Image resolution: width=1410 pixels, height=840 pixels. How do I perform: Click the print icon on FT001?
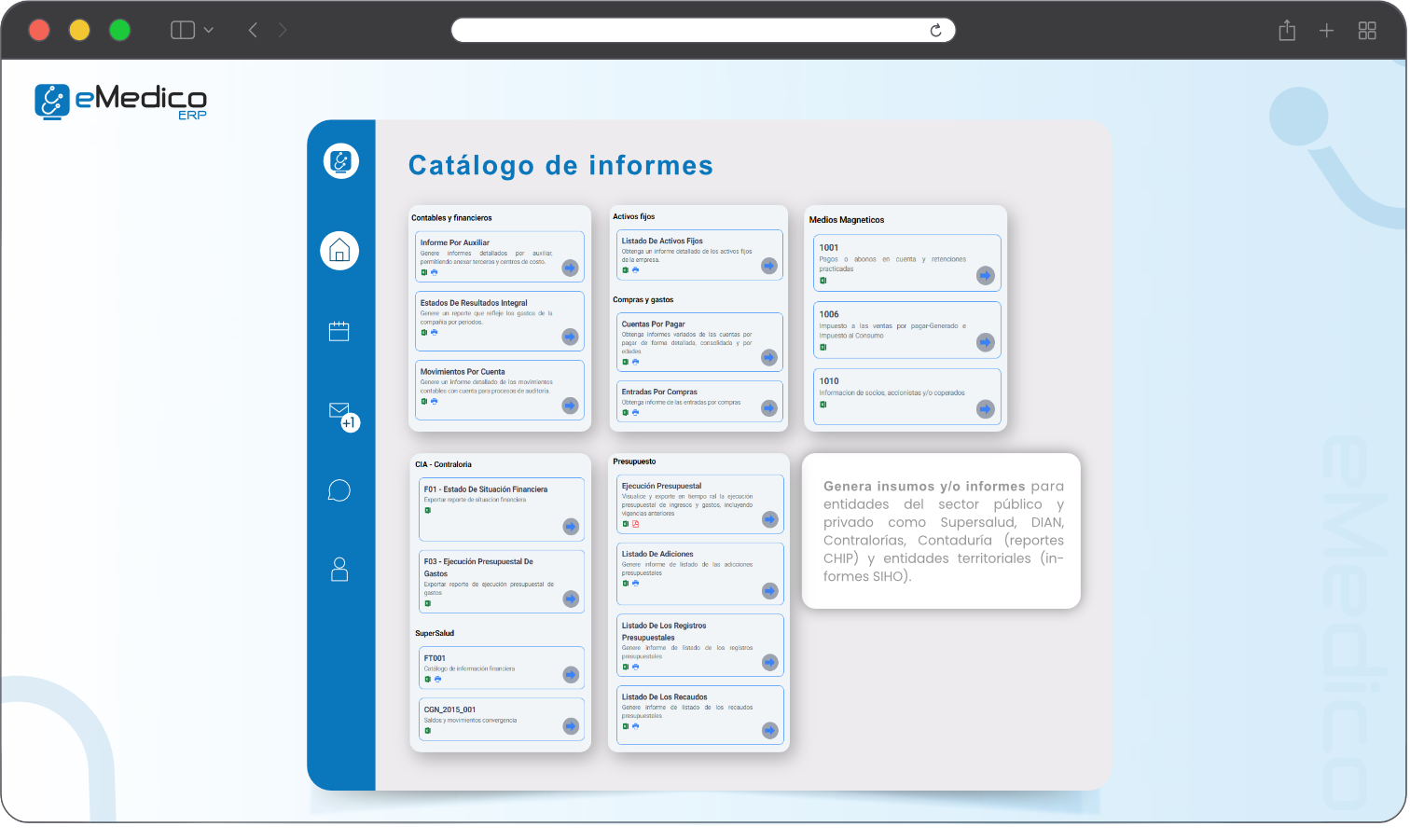click(x=438, y=680)
